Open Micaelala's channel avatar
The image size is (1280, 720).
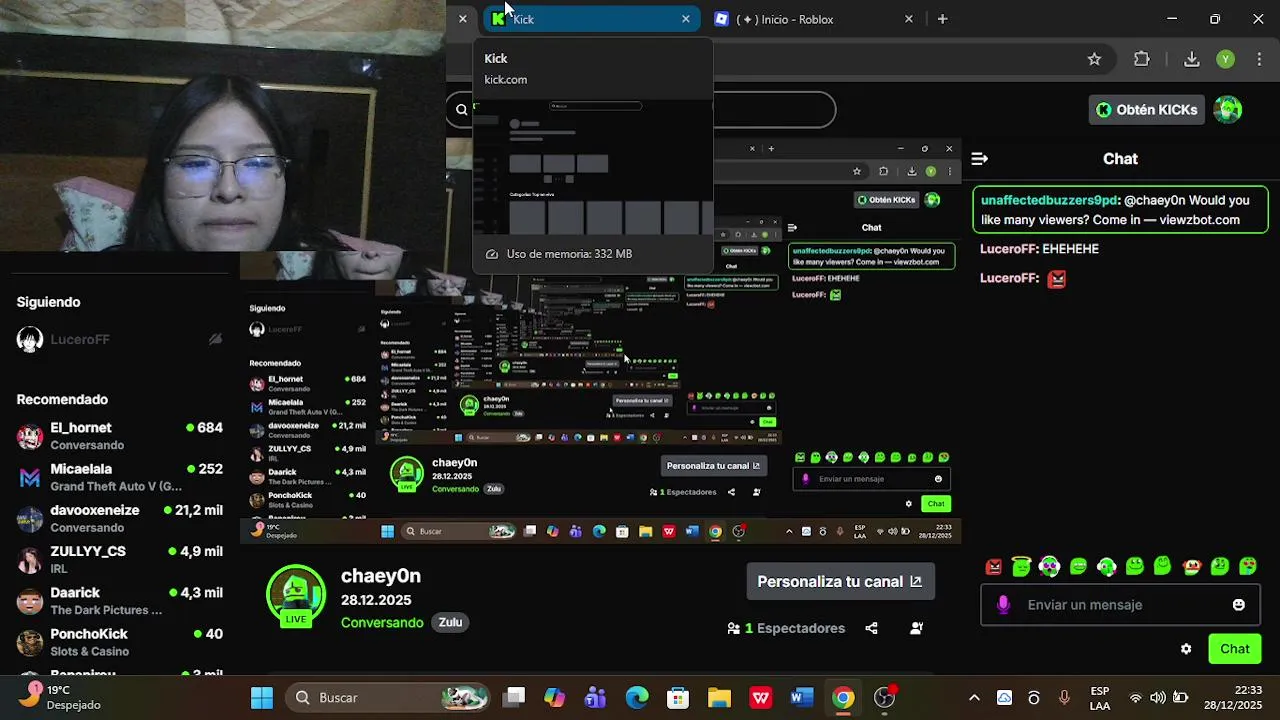click(30, 478)
